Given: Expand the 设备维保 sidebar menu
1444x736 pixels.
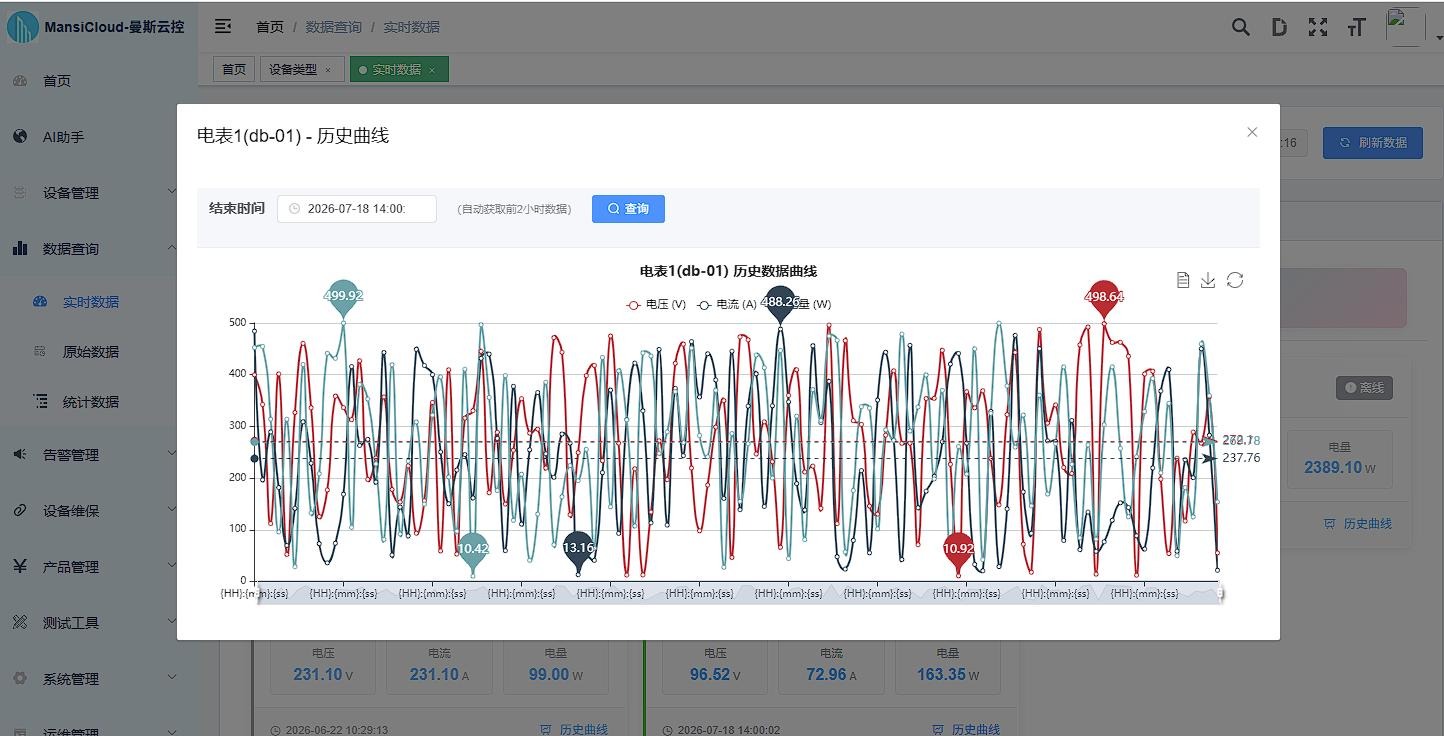Looking at the screenshot, I should click(98, 511).
